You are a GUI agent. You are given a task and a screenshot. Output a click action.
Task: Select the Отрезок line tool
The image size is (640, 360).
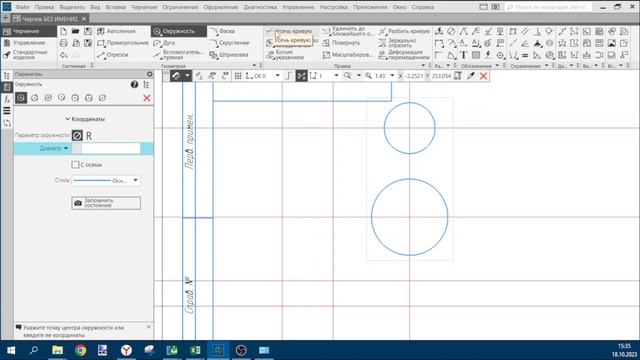(113, 55)
